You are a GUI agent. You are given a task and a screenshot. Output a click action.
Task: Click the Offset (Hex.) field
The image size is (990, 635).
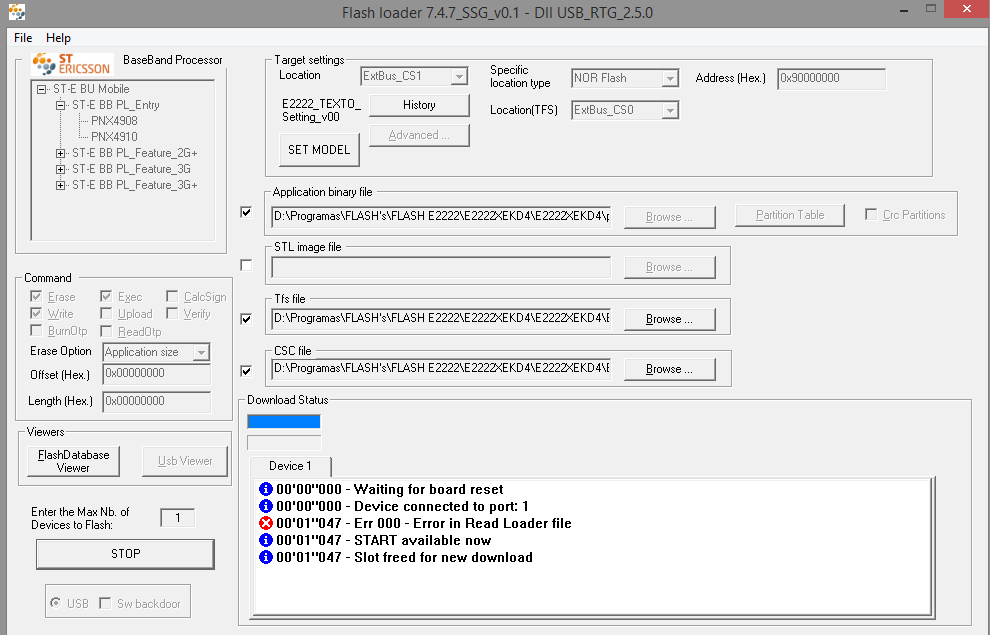(x=156, y=374)
